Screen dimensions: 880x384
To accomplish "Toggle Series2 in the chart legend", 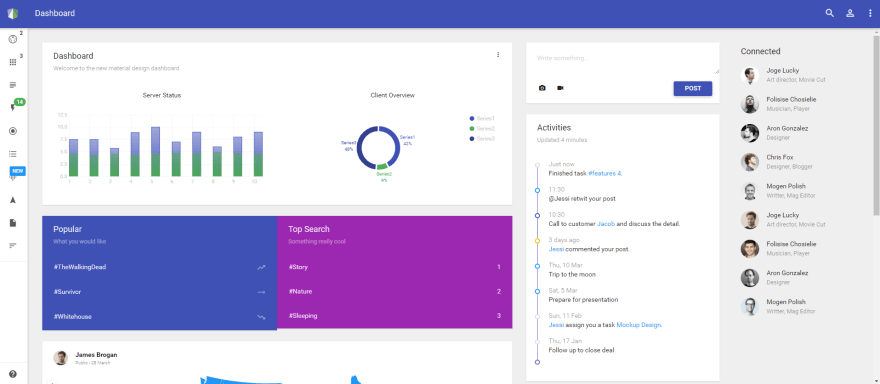I will [x=482, y=129].
